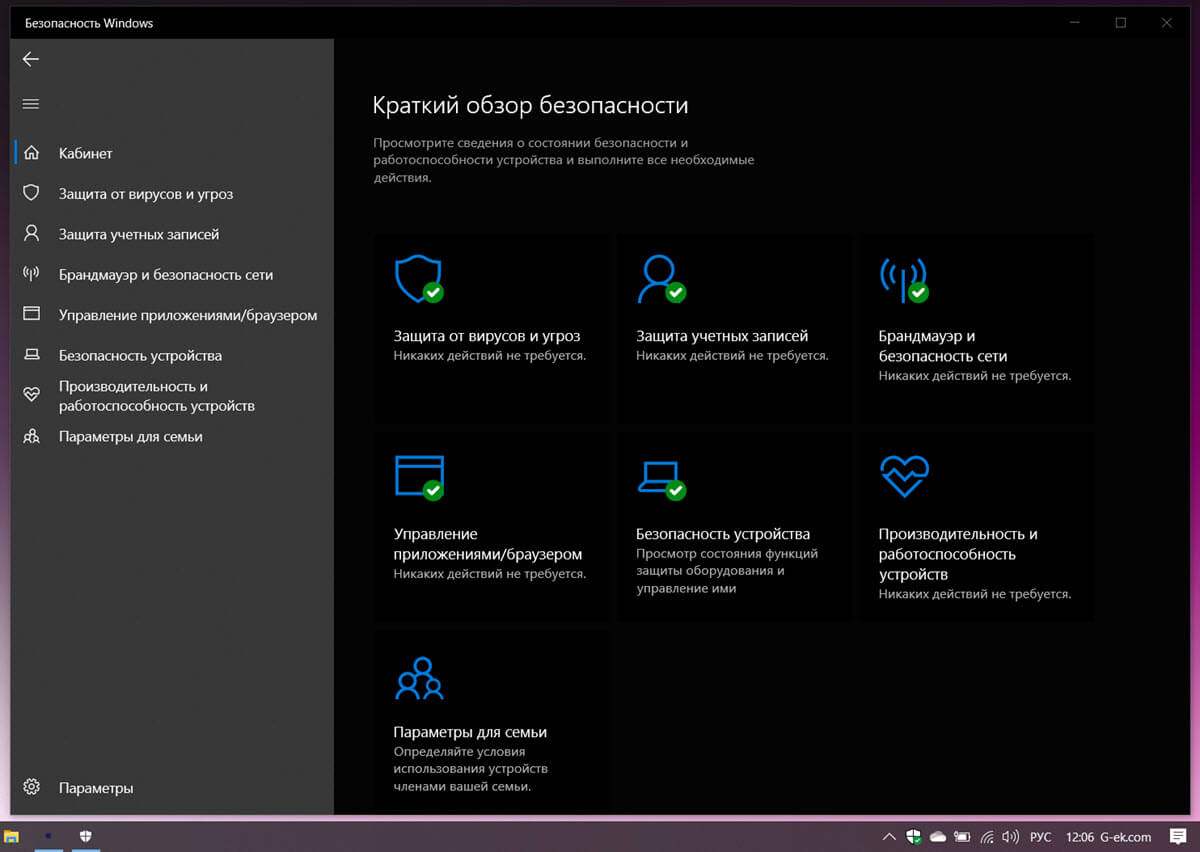This screenshot has width=1200, height=852.
Task: Click the large window icon on the app control tile
Action: point(418,476)
